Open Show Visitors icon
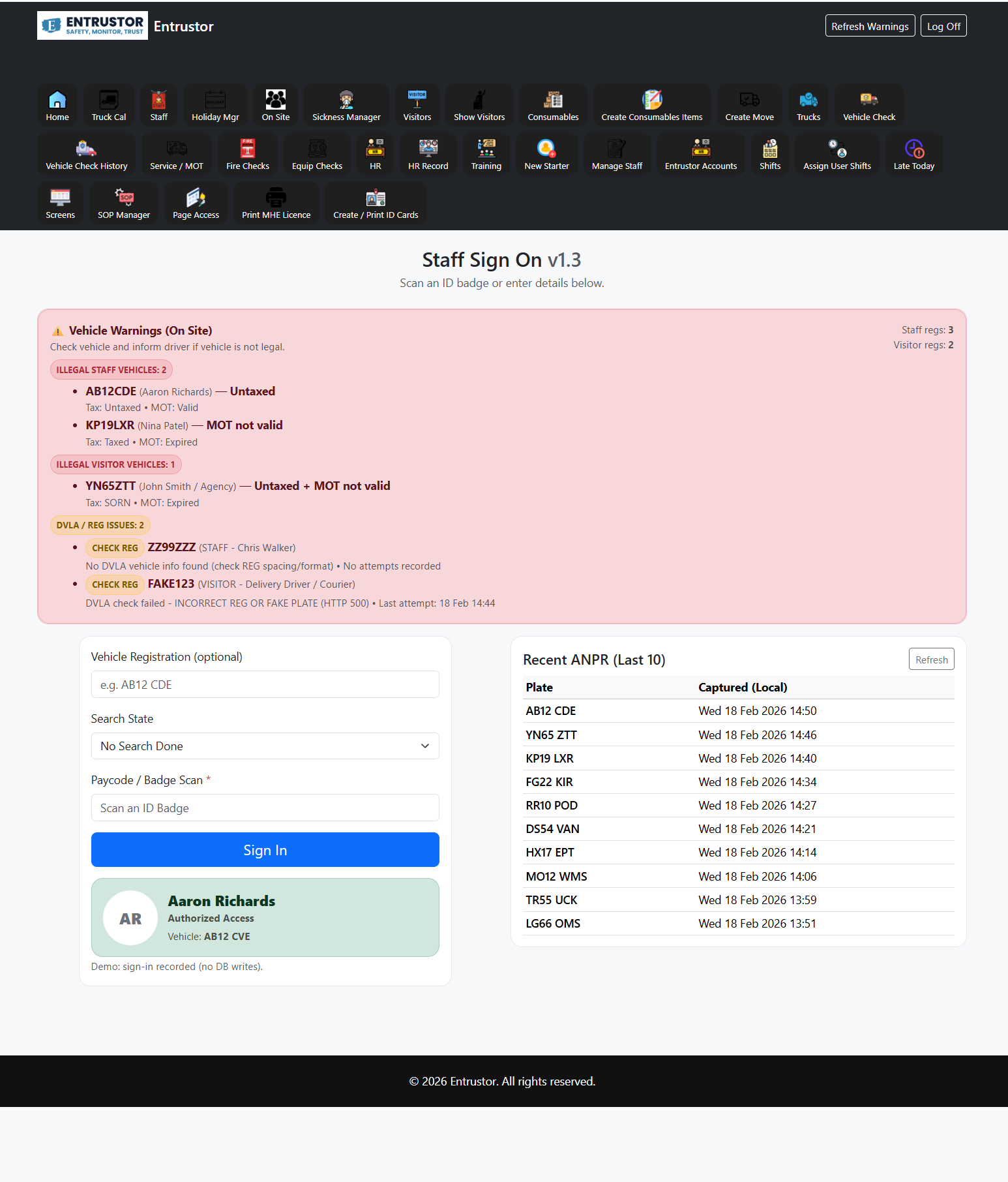Screen dimensions: 1008x1182 click(479, 105)
